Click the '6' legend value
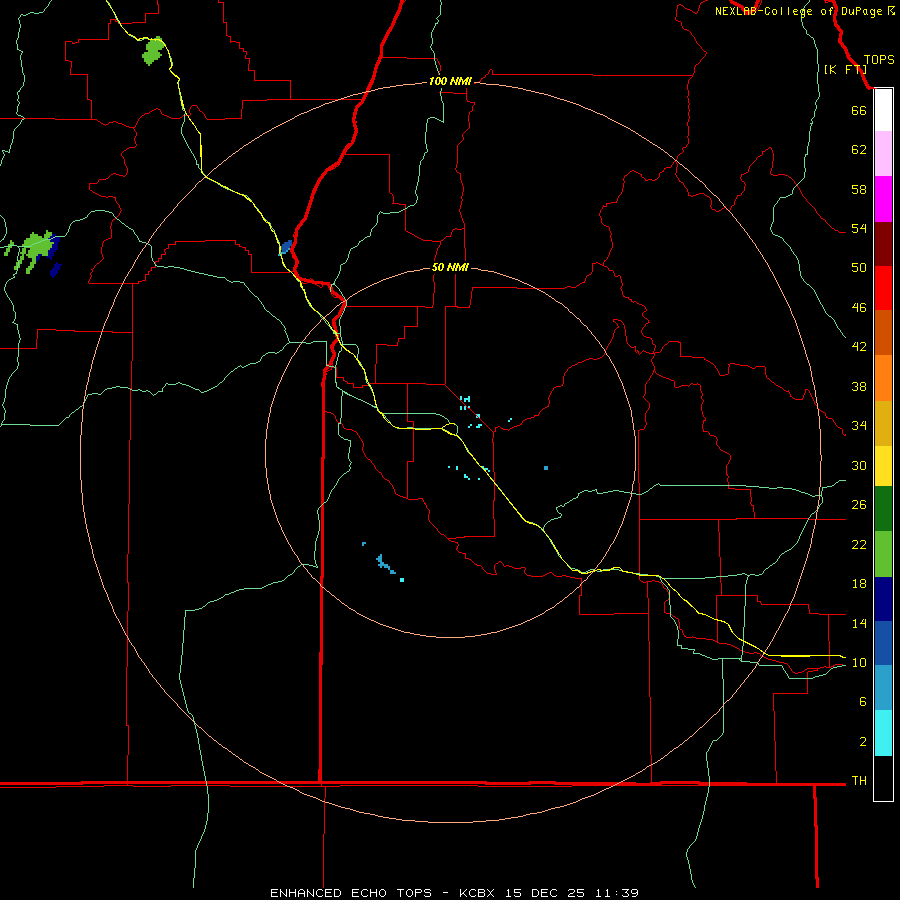 click(862, 702)
